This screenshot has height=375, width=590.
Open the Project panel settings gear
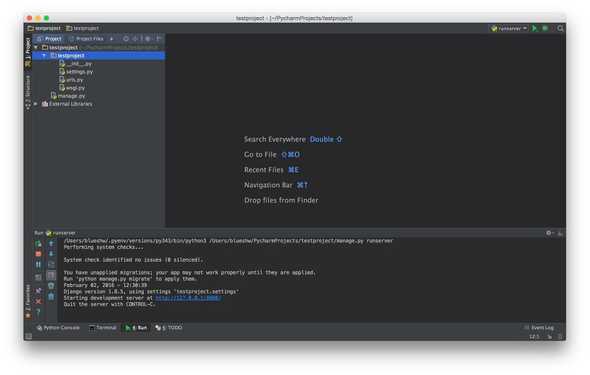[x=148, y=39]
